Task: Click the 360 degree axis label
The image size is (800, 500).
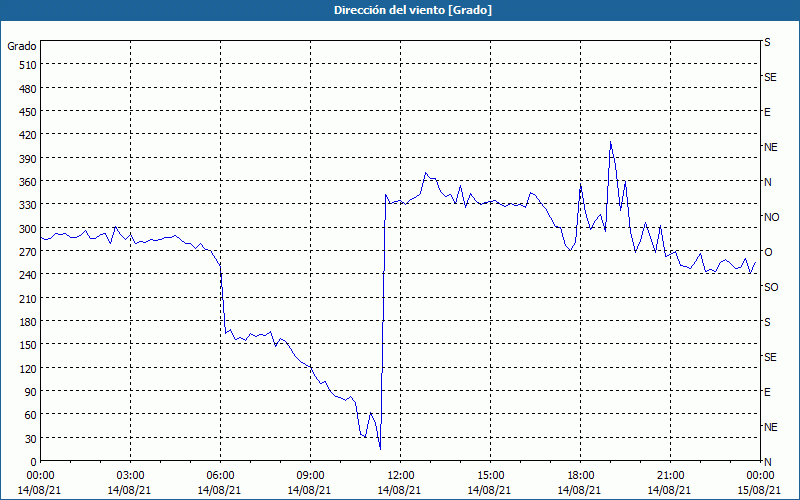Action: click(x=29, y=182)
